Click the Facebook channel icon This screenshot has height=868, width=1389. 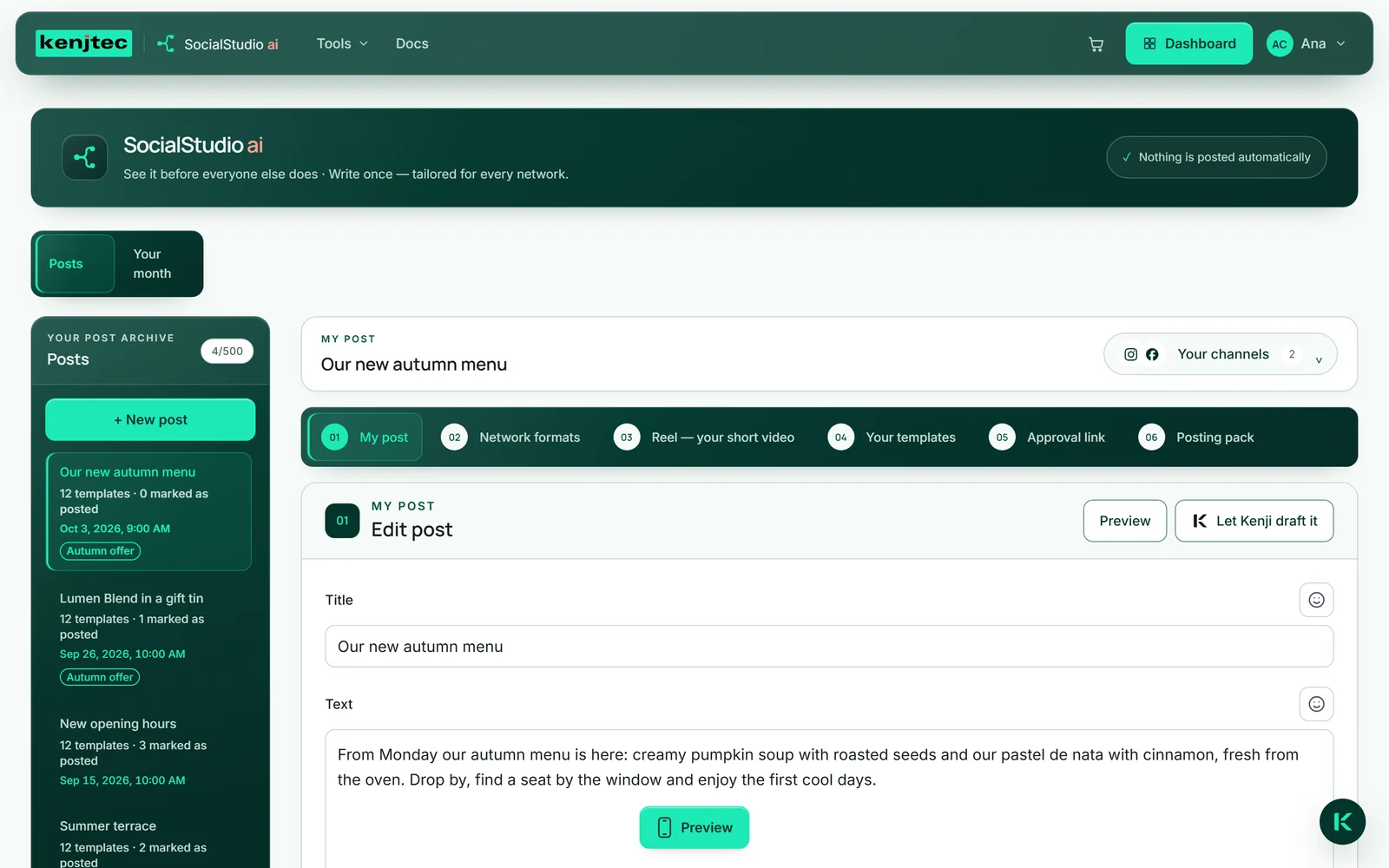click(1152, 354)
